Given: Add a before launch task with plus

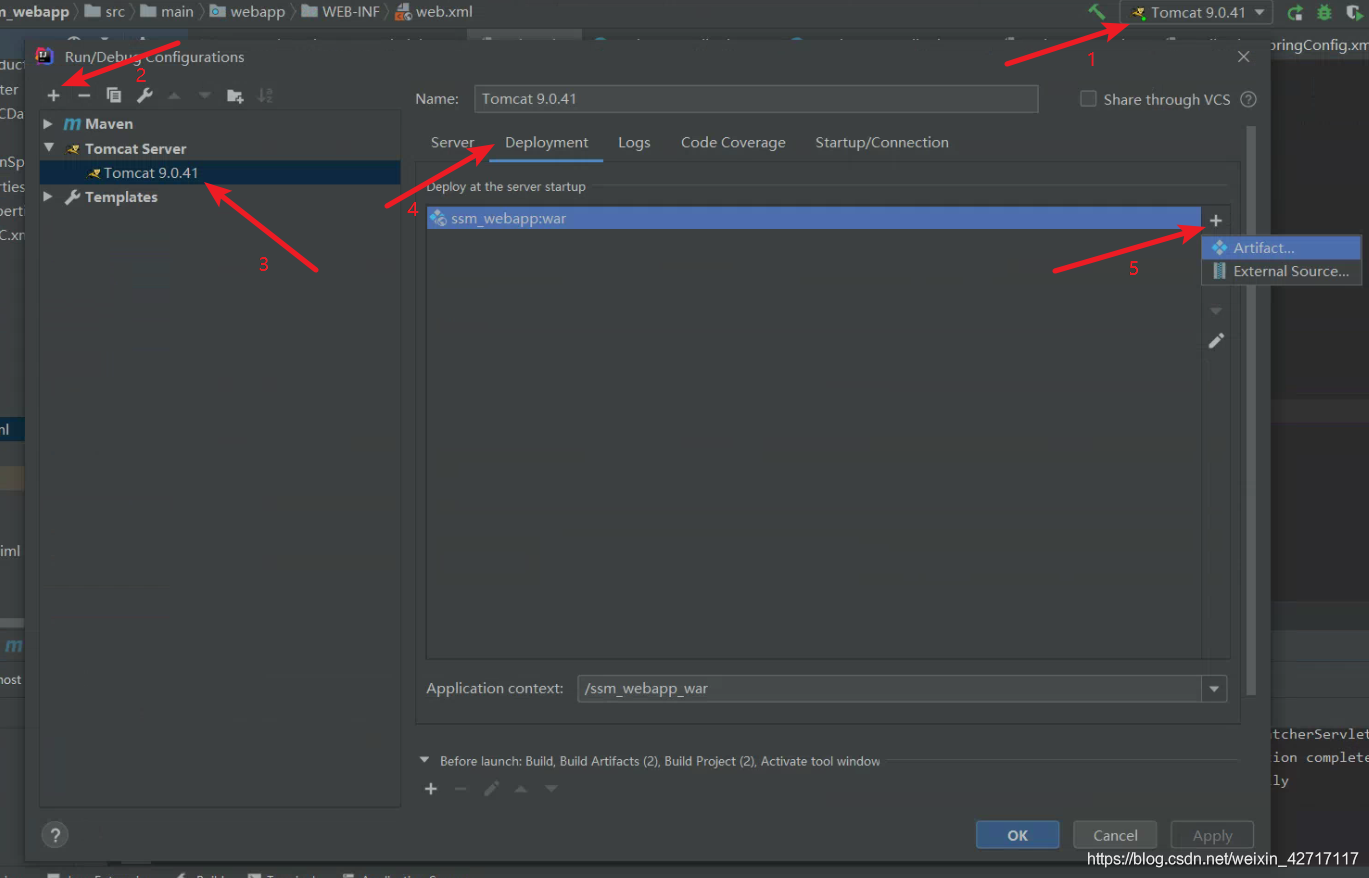Looking at the screenshot, I should tap(431, 789).
